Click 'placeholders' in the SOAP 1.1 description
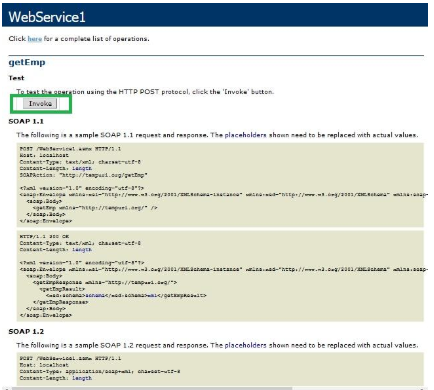This screenshot has width=434, height=390. click(245, 135)
